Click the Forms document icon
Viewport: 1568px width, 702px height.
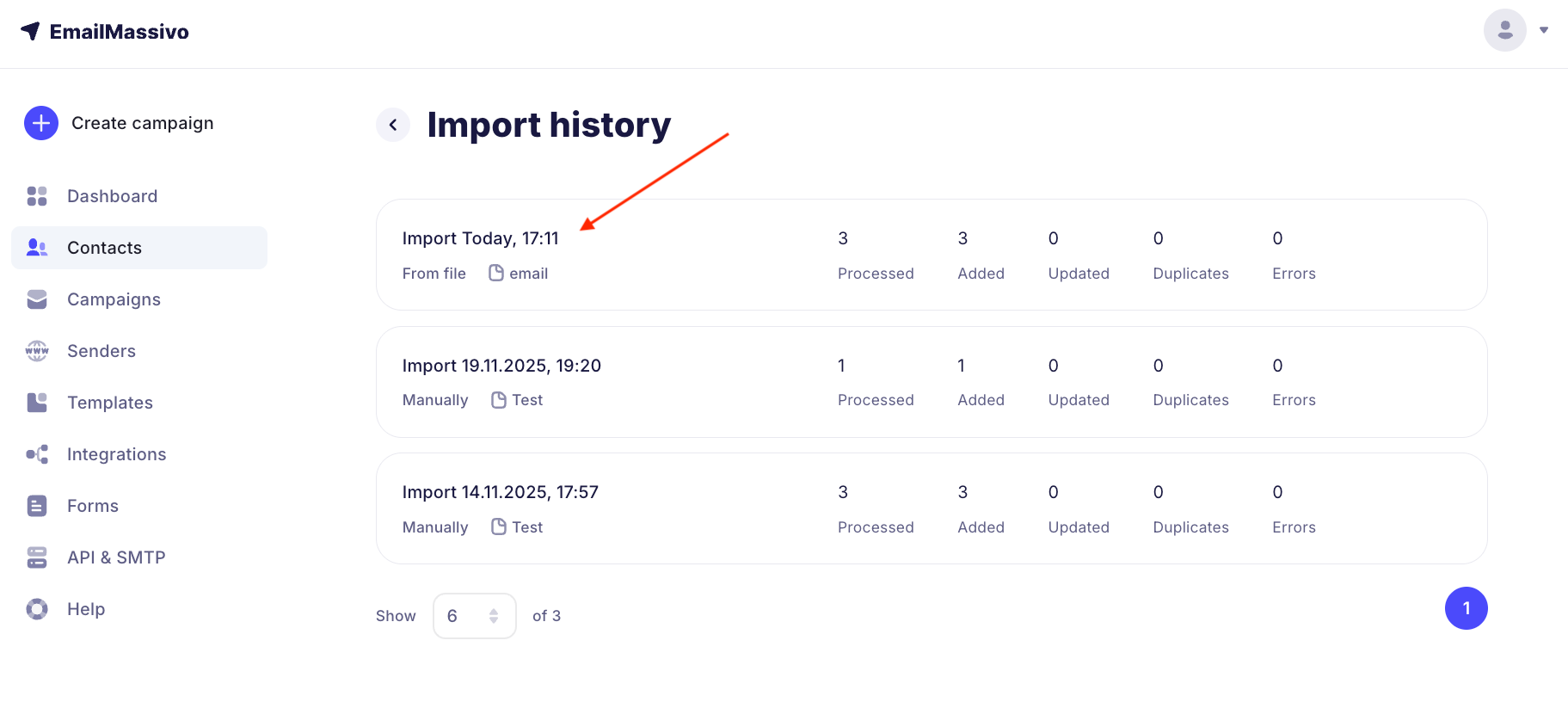click(37, 506)
